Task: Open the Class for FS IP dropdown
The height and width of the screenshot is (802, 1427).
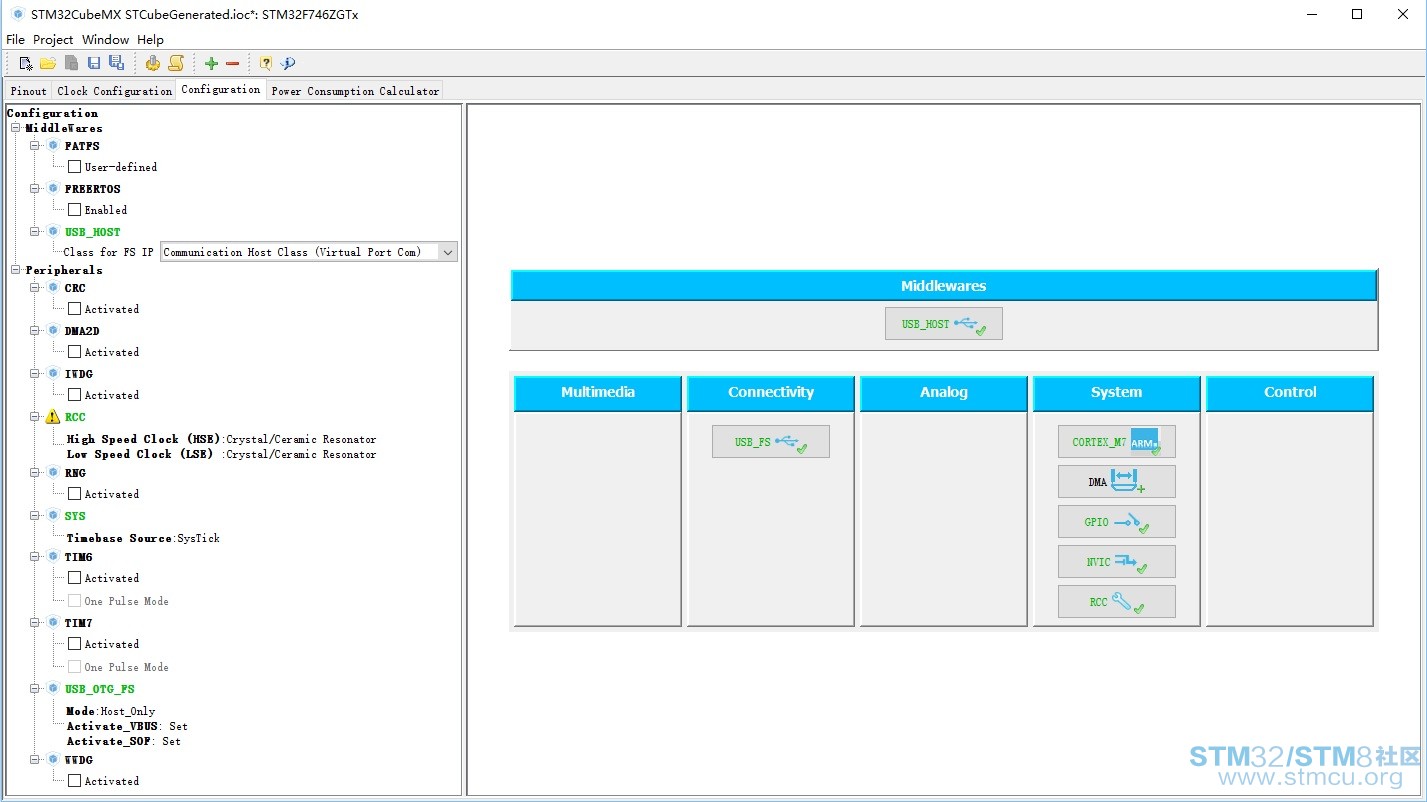Action: coord(309,252)
